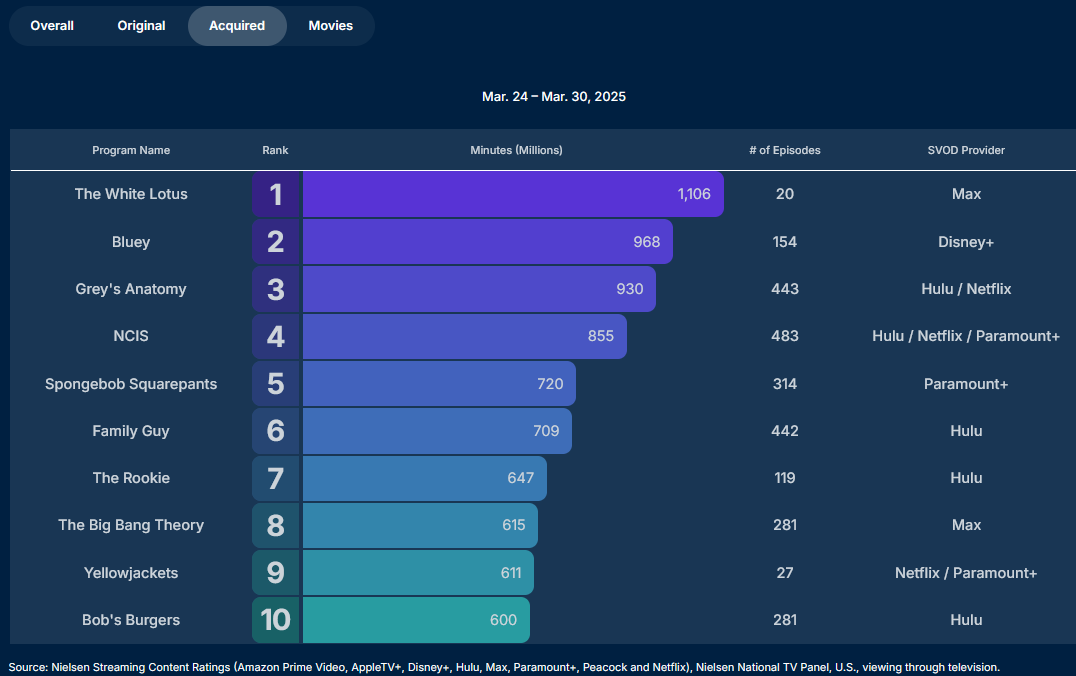Click the # of Episodes header
The height and width of the screenshot is (676, 1076).
[x=784, y=150]
